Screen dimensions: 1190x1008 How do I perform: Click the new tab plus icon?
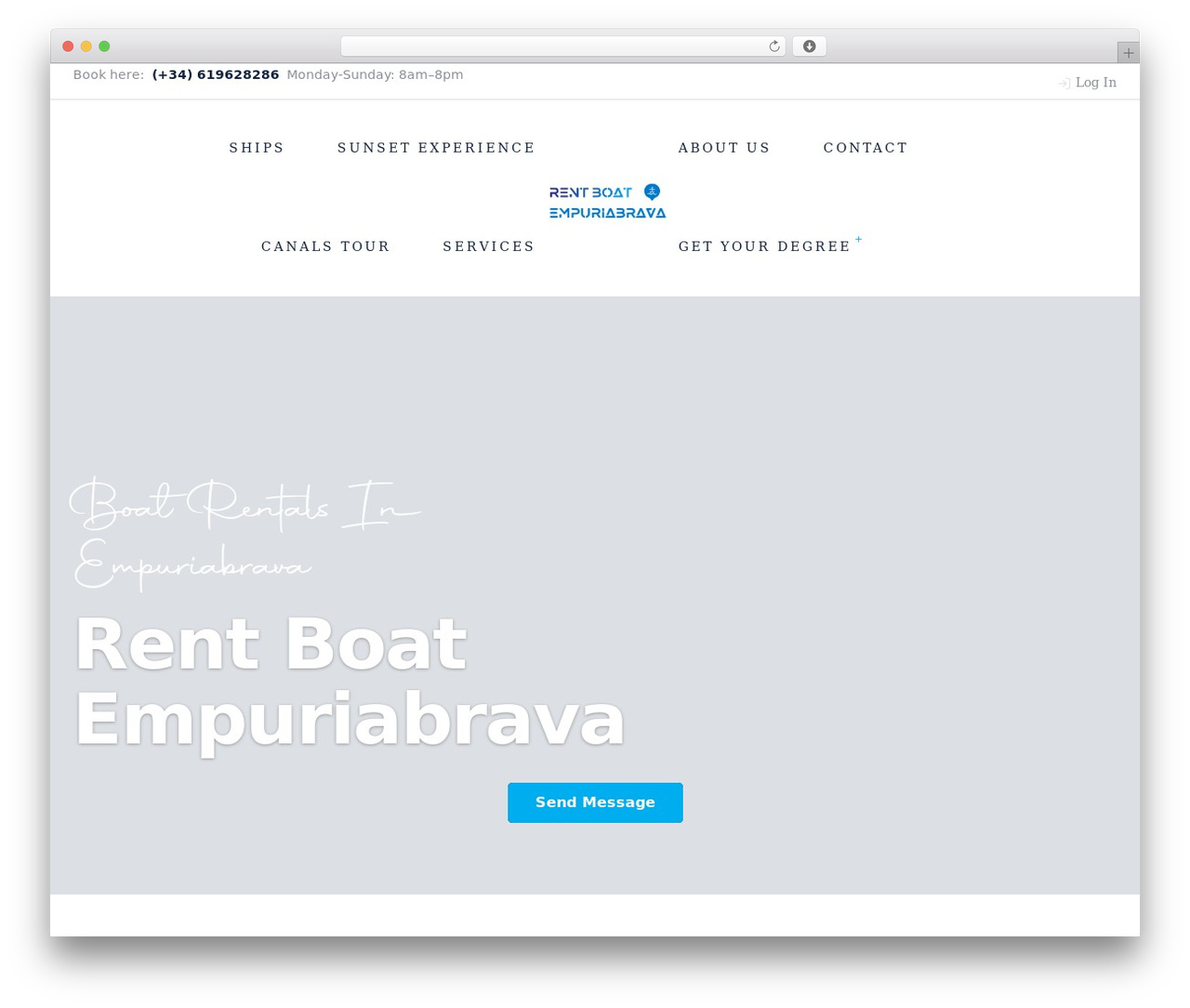(1128, 53)
